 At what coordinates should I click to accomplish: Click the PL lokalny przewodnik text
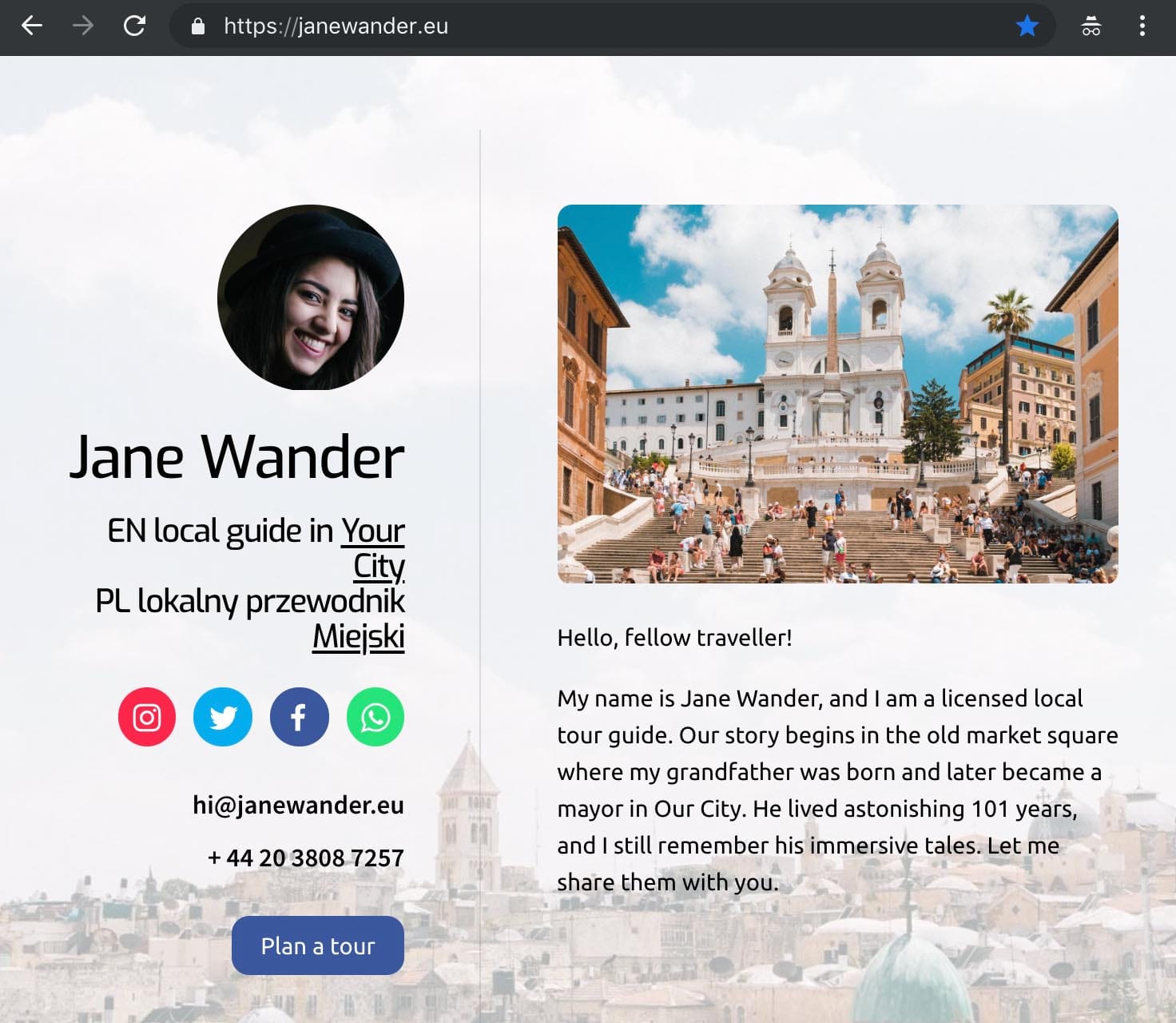tap(250, 601)
